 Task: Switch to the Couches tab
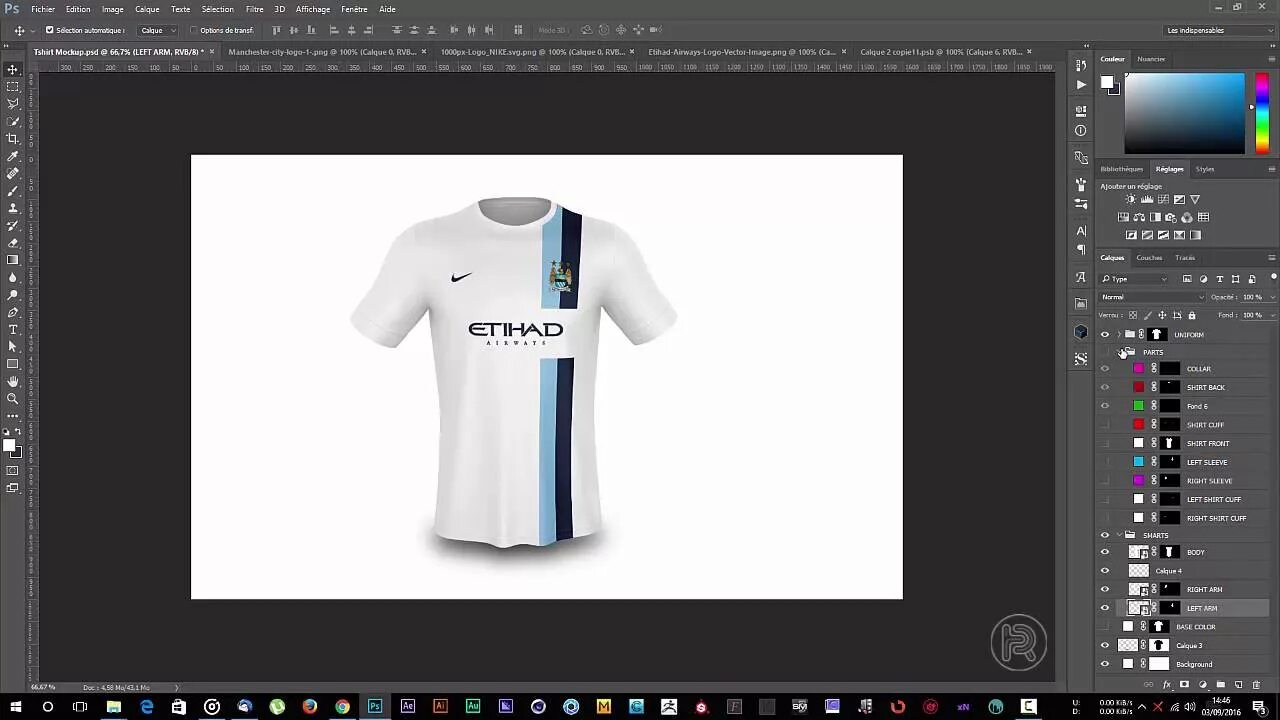point(1149,258)
